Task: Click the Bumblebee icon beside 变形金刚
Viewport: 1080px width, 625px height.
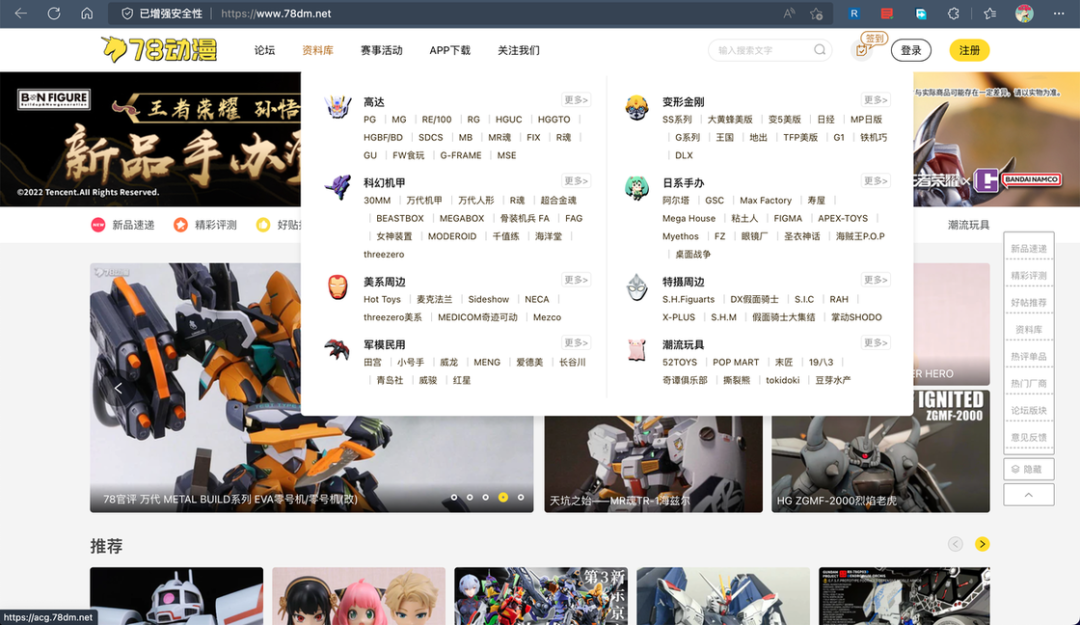Action: pos(636,108)
